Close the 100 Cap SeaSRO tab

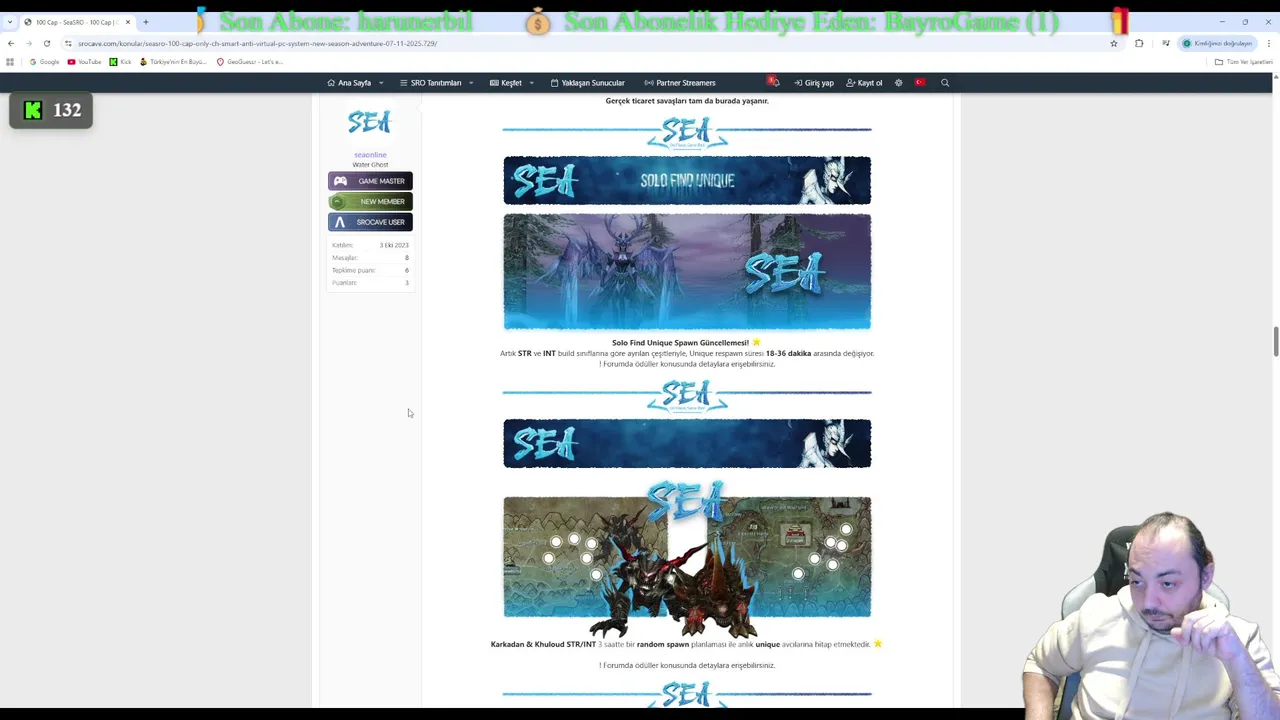click(128, 22)
